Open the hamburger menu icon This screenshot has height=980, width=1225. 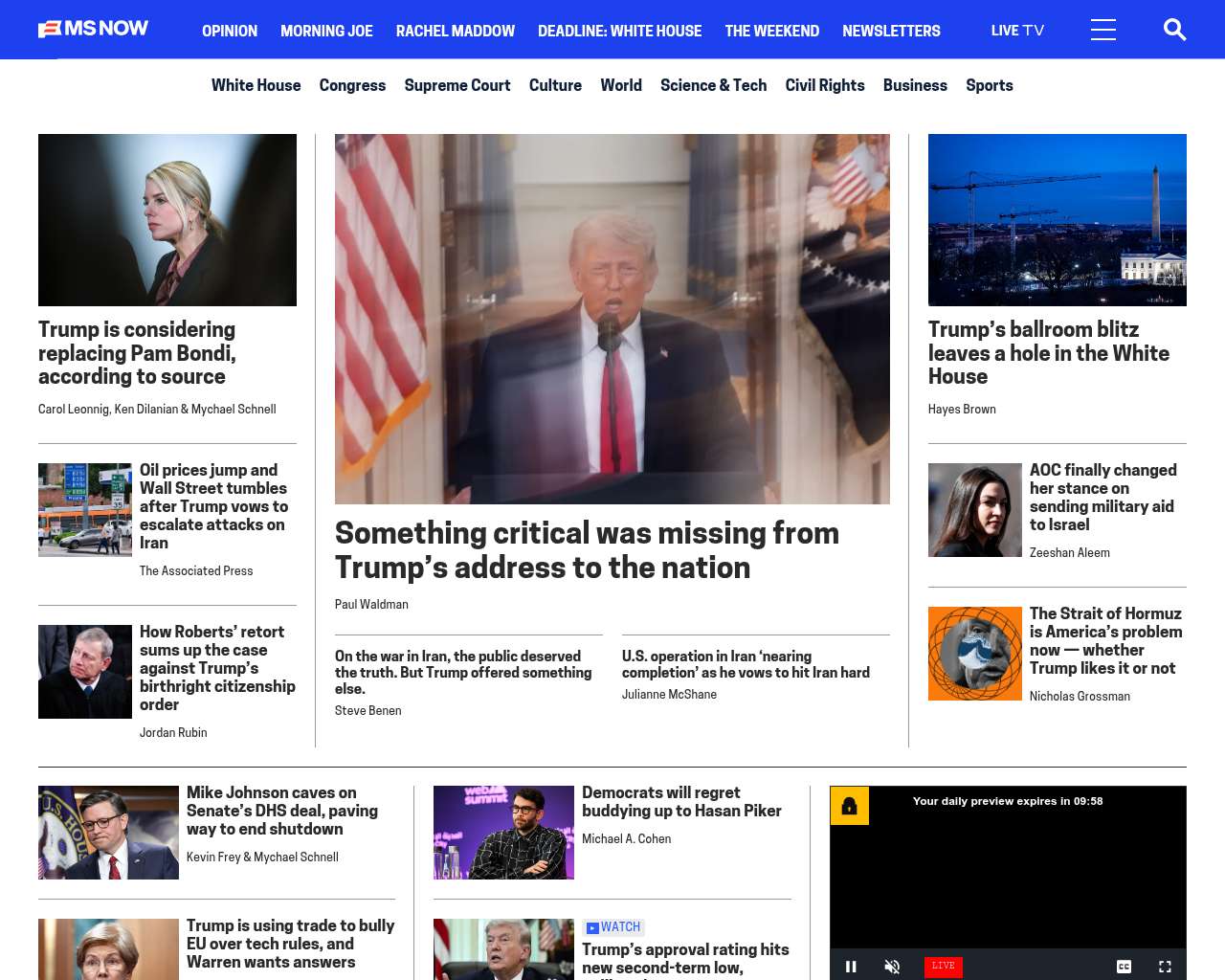(x=1103, y=30)
